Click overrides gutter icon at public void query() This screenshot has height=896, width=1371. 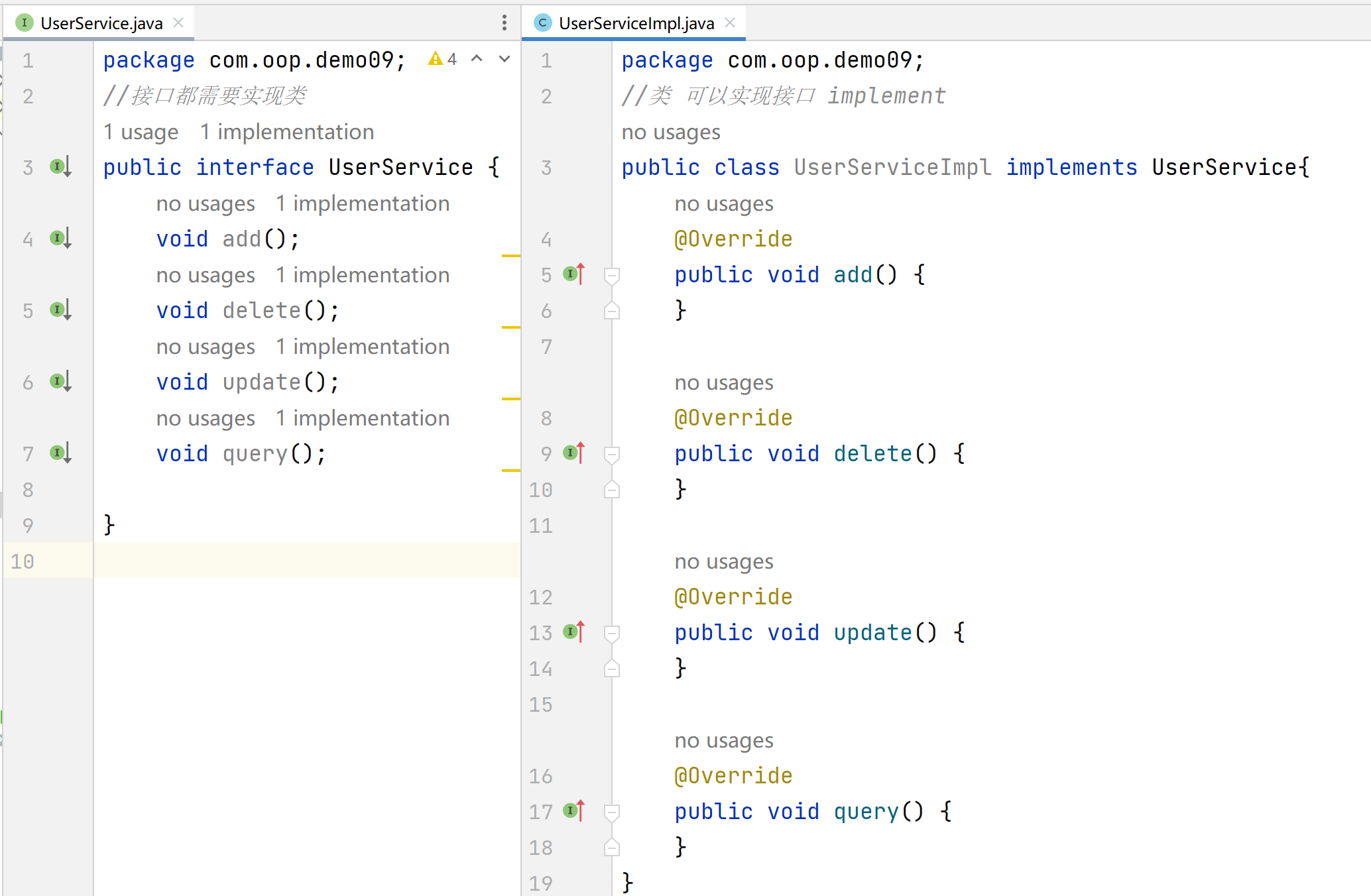click(574, 811)
